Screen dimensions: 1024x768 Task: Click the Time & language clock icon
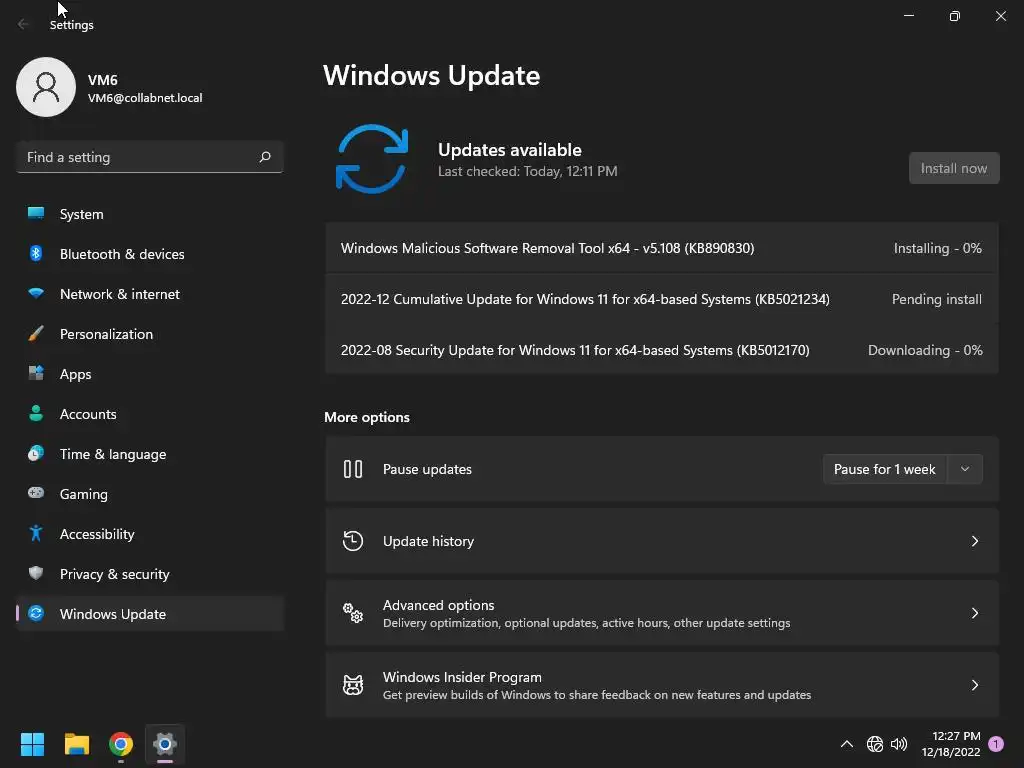click(36, 453)
